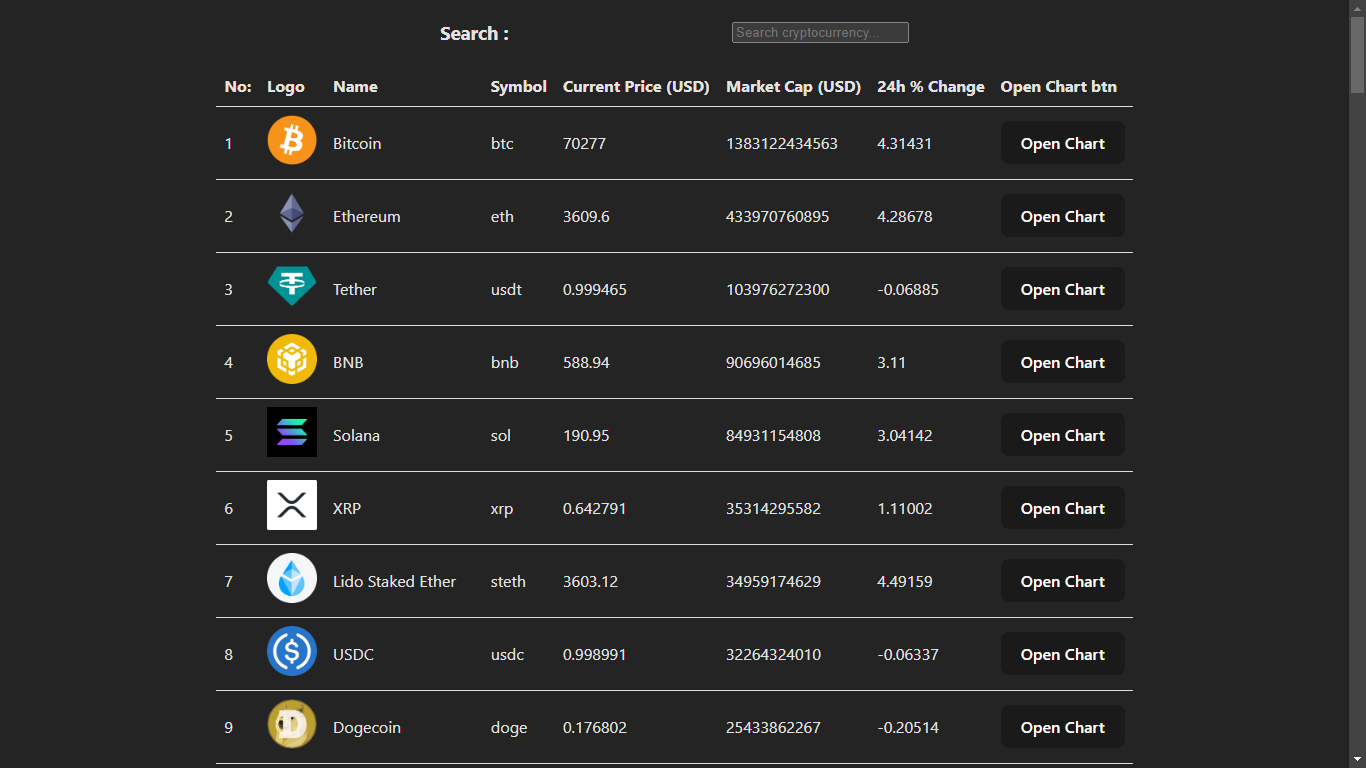Screen dimensions: 1366x768
Task: Click 24h change value 4.31431
Action: tap(904, 144)
